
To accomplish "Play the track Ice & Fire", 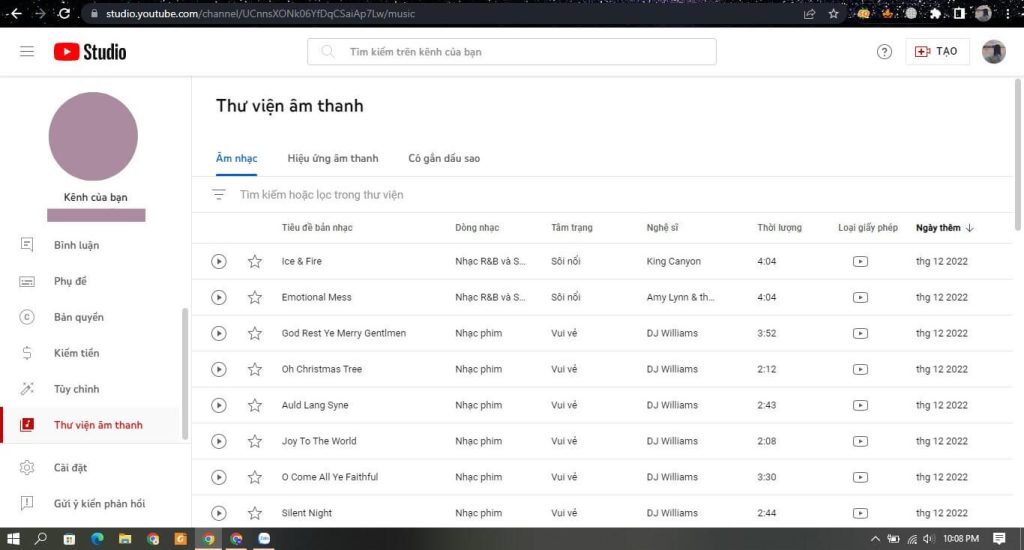I will pyautogui.click(x=219, y=261).
